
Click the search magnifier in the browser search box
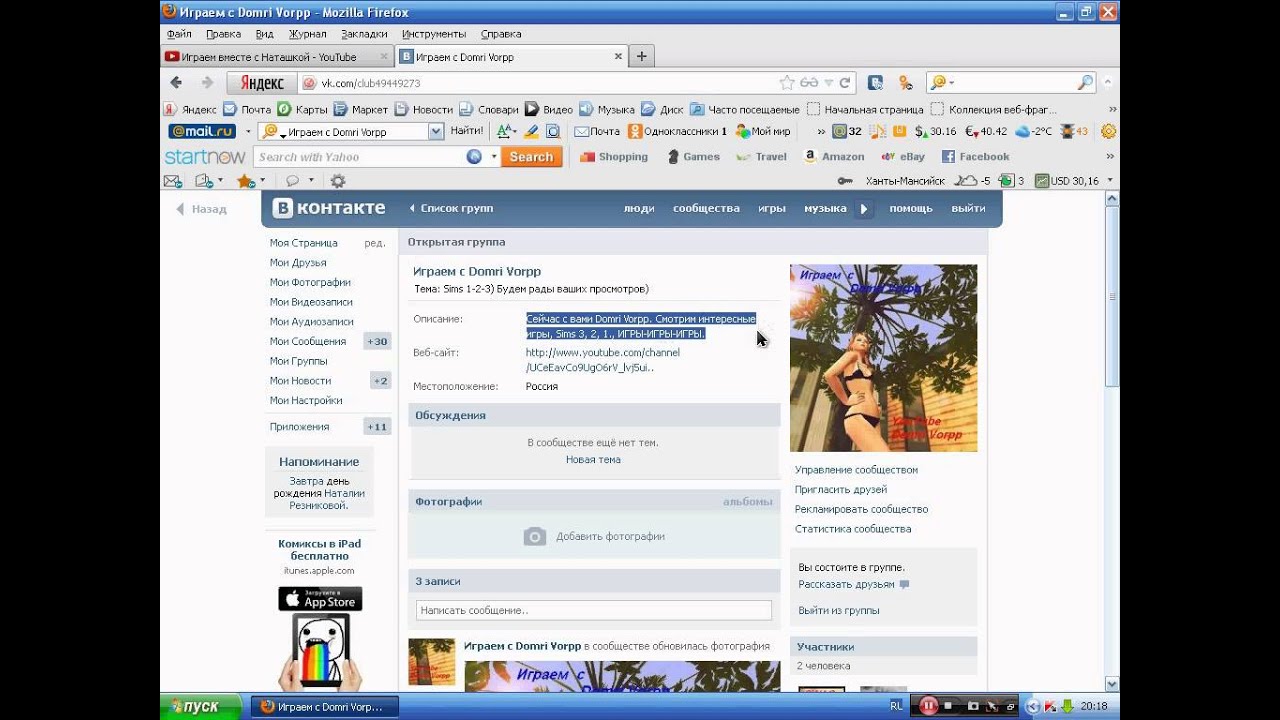pos(1085,83)
